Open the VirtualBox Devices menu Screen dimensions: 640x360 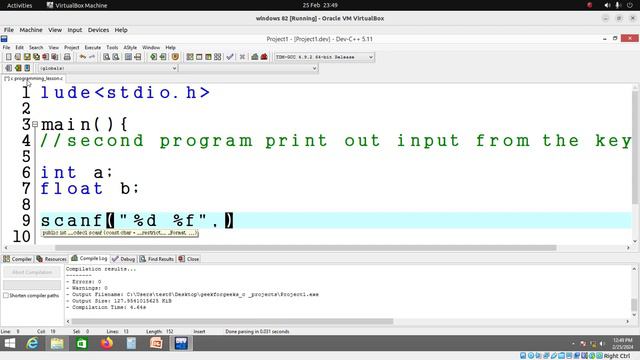coord(98,30)
